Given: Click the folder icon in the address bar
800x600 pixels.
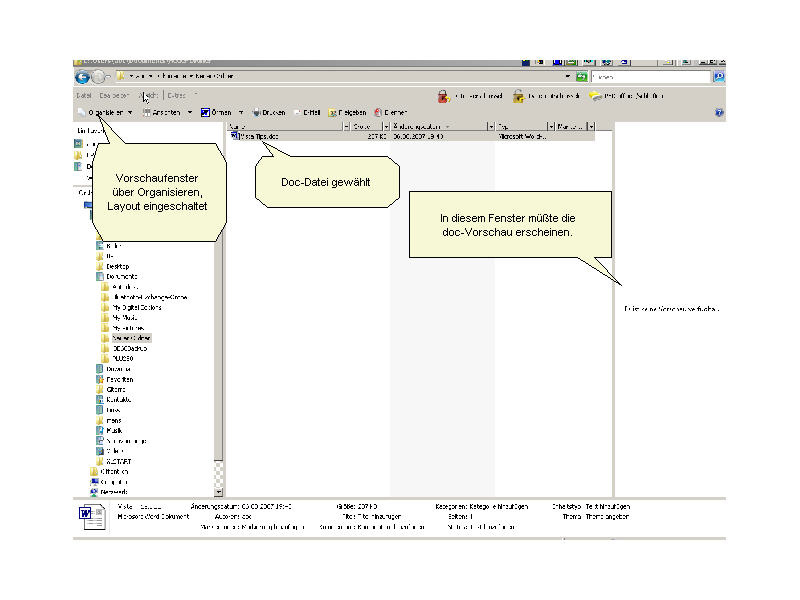Looking at the screenshot, I should [x=121, y=76].
